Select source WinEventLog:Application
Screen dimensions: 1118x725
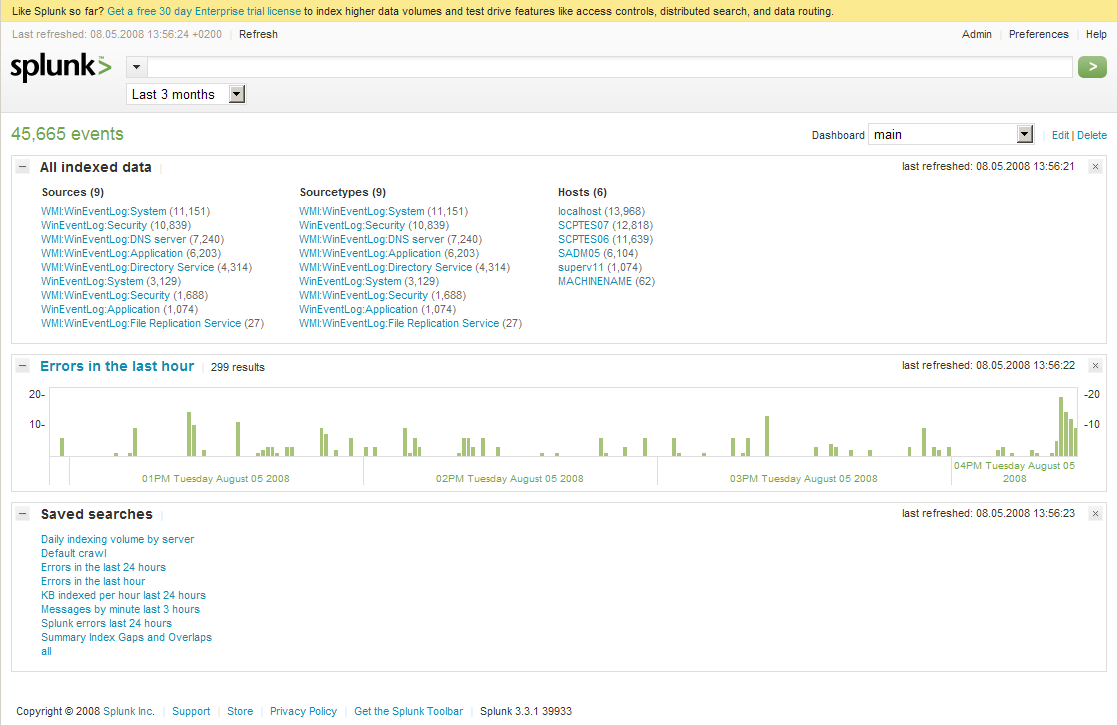(x=100, y=309)
